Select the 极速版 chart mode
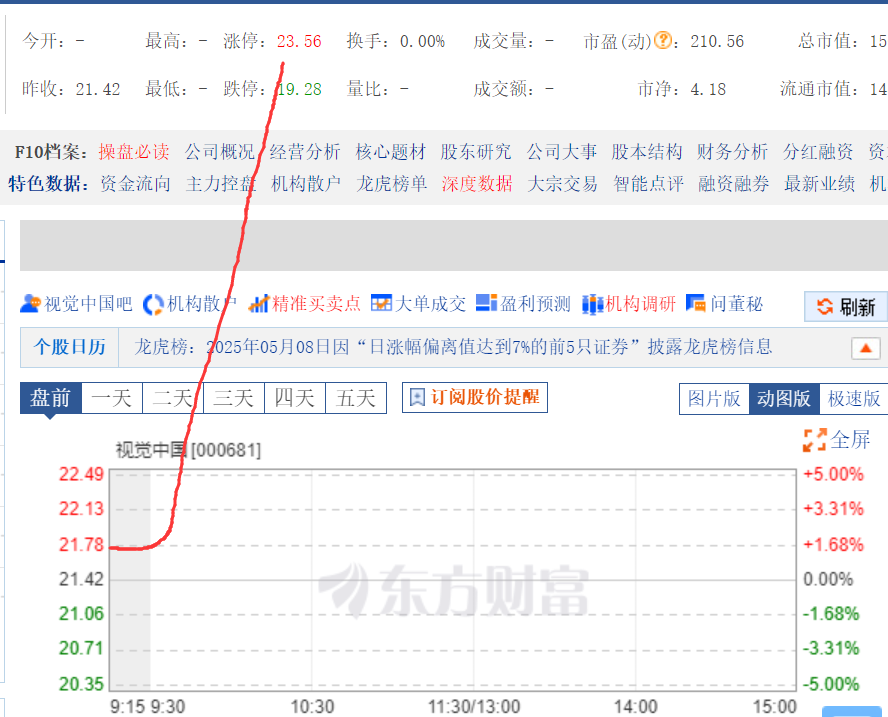This screenshot has width=888, height=717. (x=853, y=399)
